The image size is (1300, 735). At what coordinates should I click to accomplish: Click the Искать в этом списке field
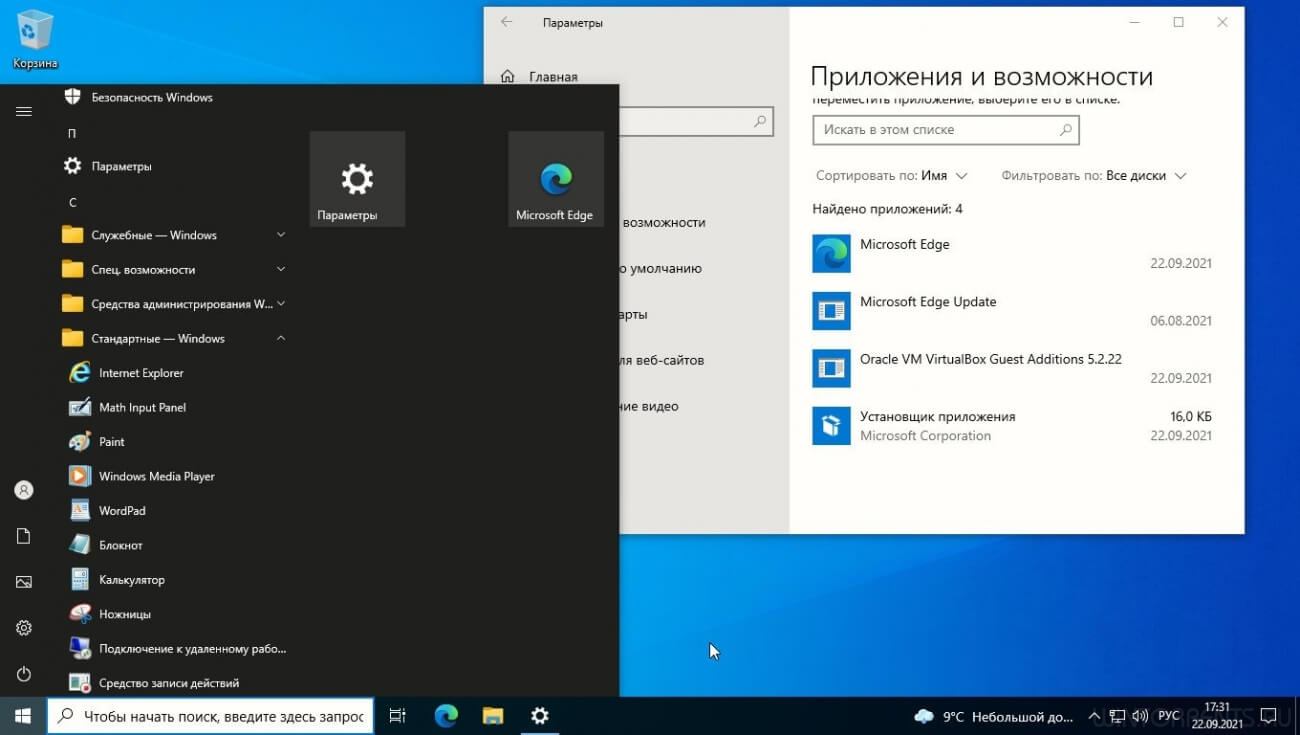click(946, 129)
